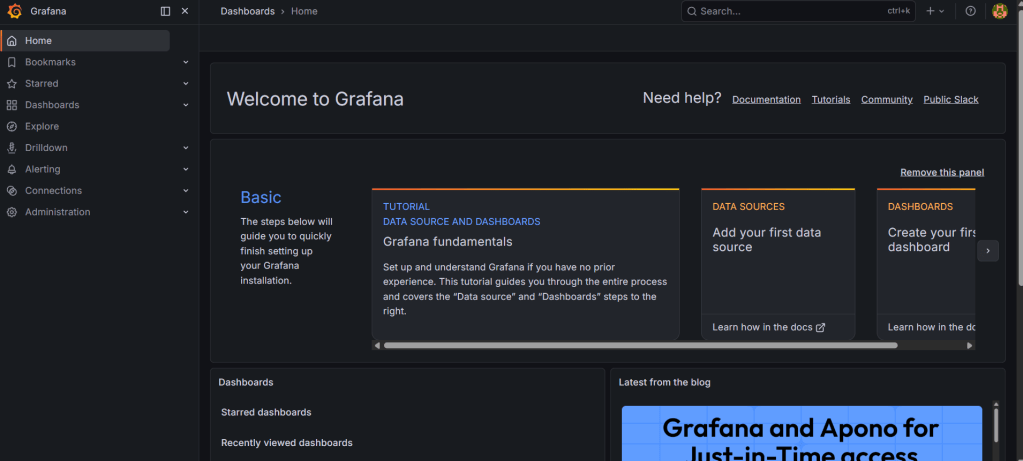Click the Explore compass icon
1023x461 pixels.
12,127
